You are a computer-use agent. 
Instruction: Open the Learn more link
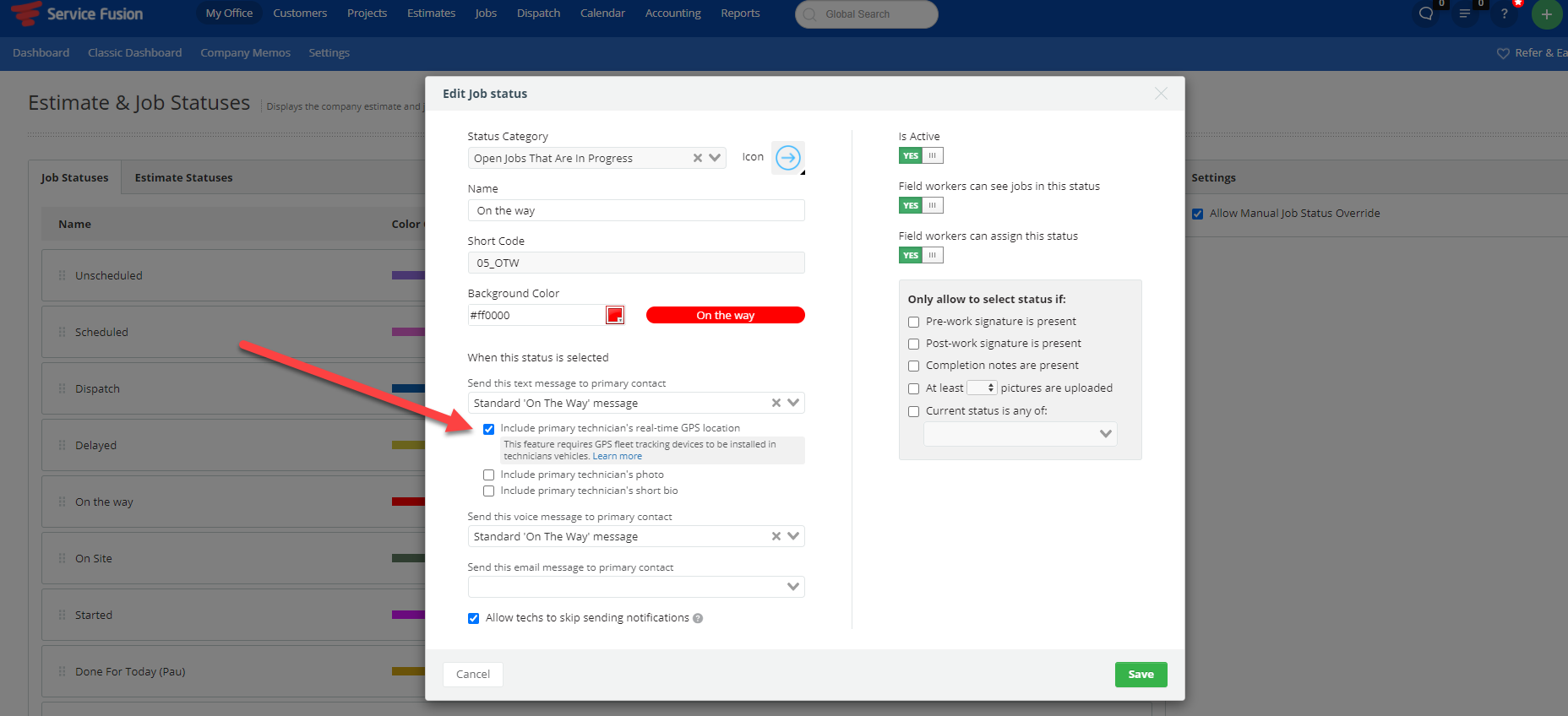click(x=617, y=456)
